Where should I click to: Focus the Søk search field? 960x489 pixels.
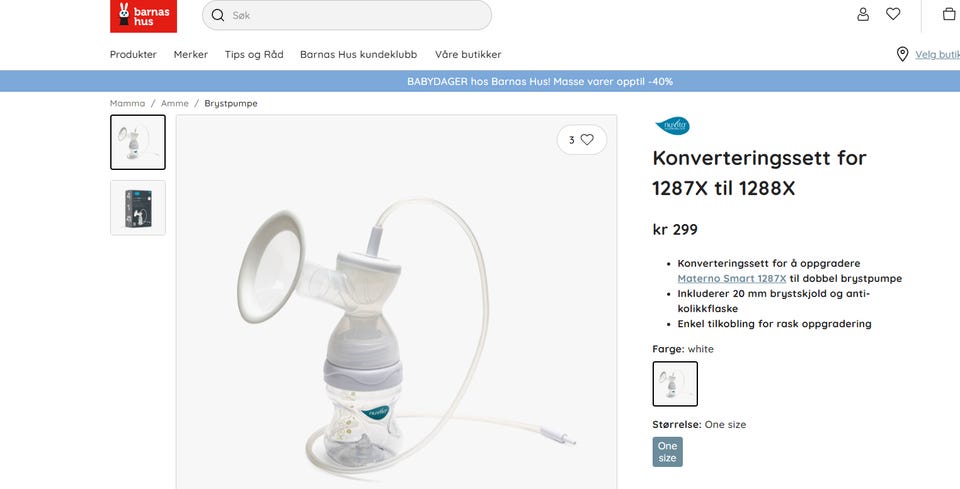click(x=347, y=15)
